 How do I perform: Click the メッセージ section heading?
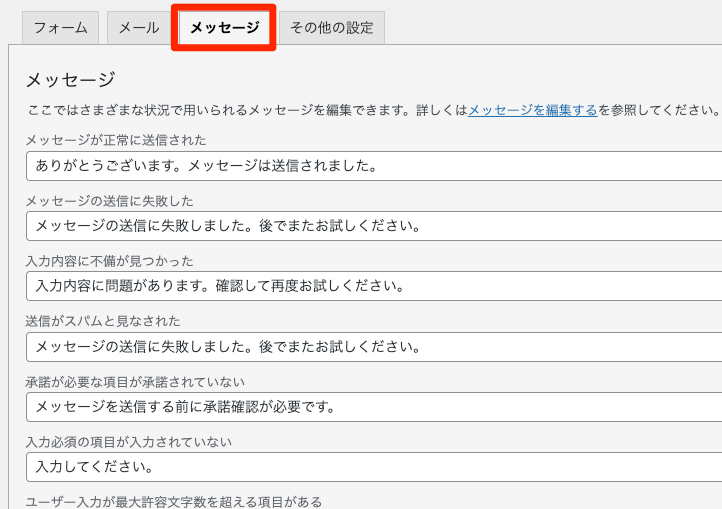pos(70,79)
